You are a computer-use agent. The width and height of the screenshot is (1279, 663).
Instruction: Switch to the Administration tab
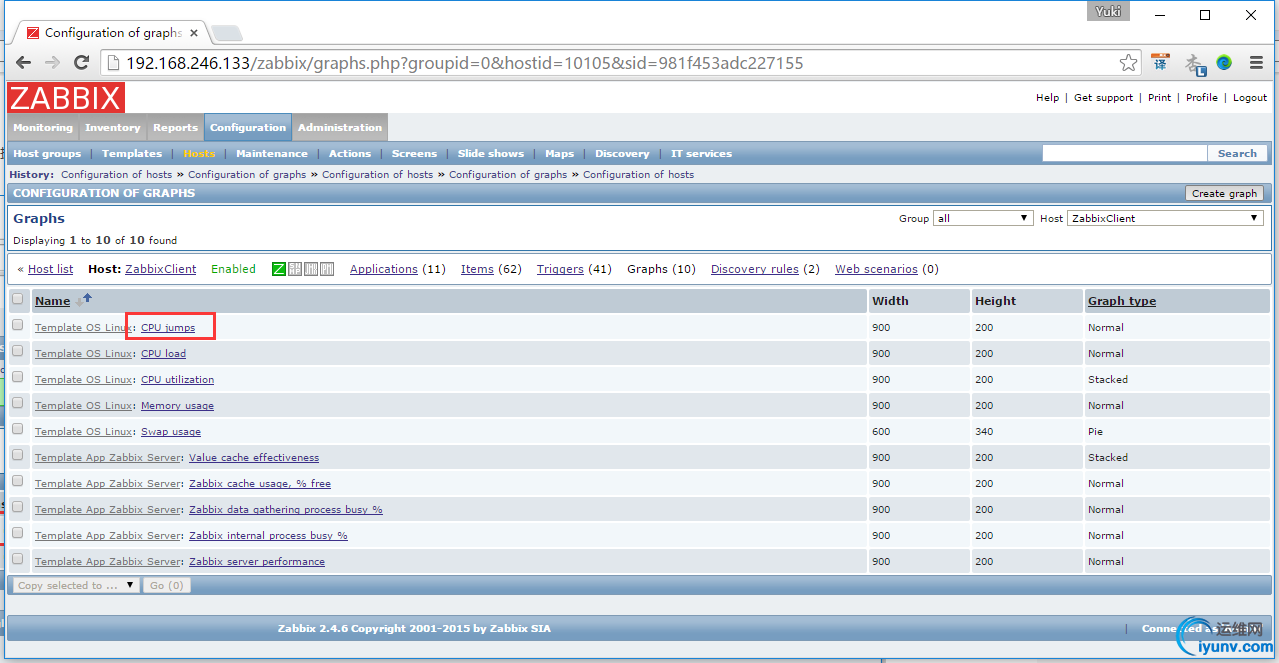(x=340, y=127)
